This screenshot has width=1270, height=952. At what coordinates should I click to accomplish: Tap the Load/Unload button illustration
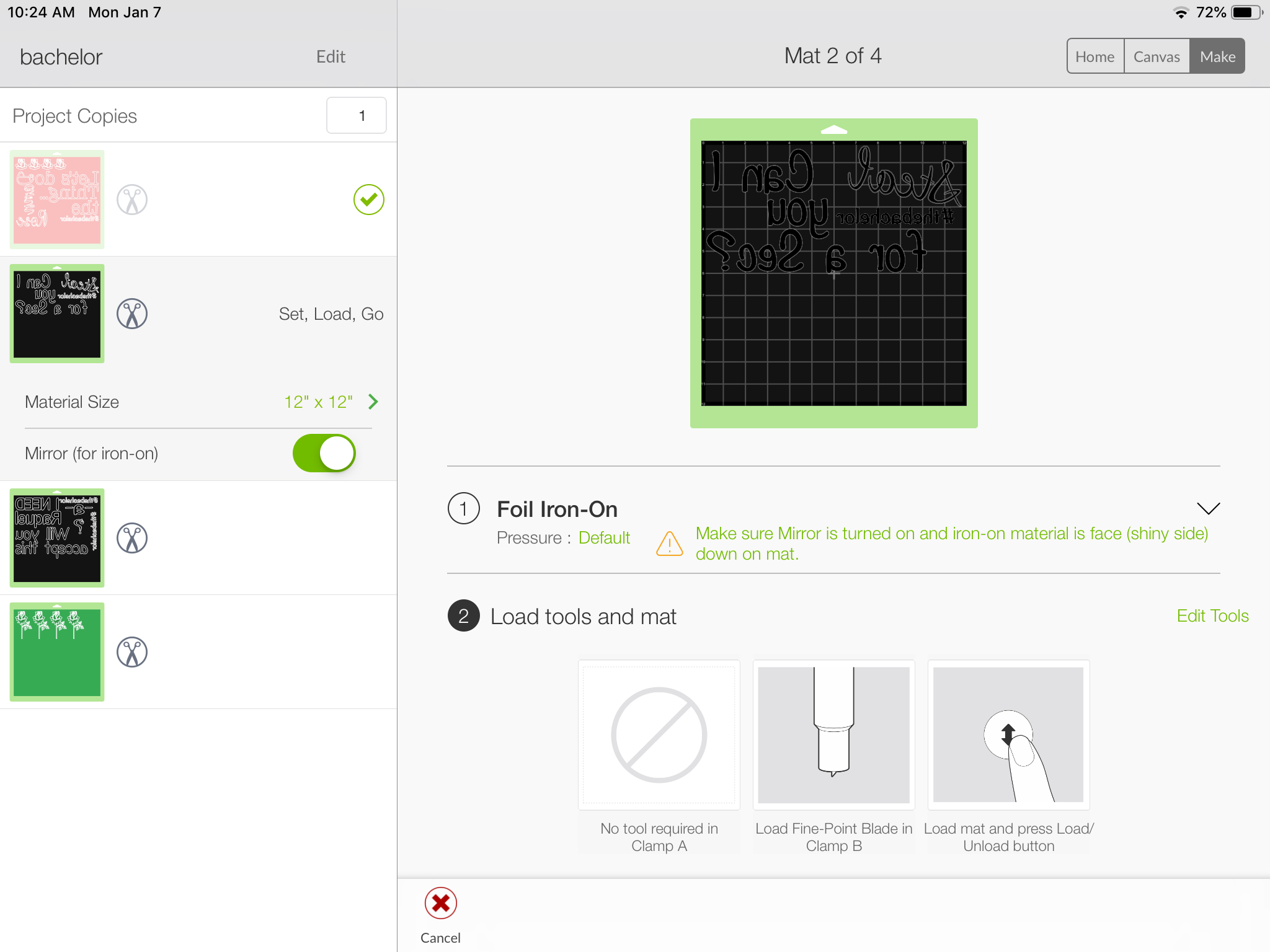(1008, 735)
